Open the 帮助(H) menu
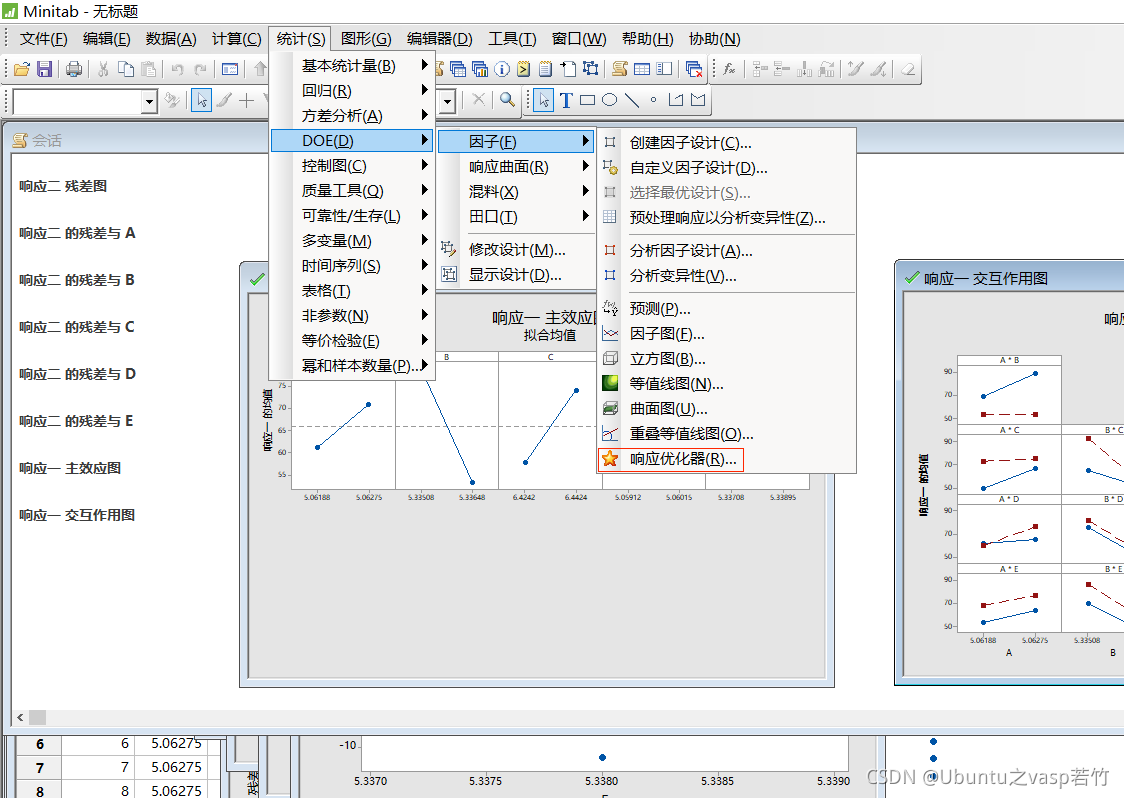The width and height of the screenshot is (1124, 798). tap(647, 39)
